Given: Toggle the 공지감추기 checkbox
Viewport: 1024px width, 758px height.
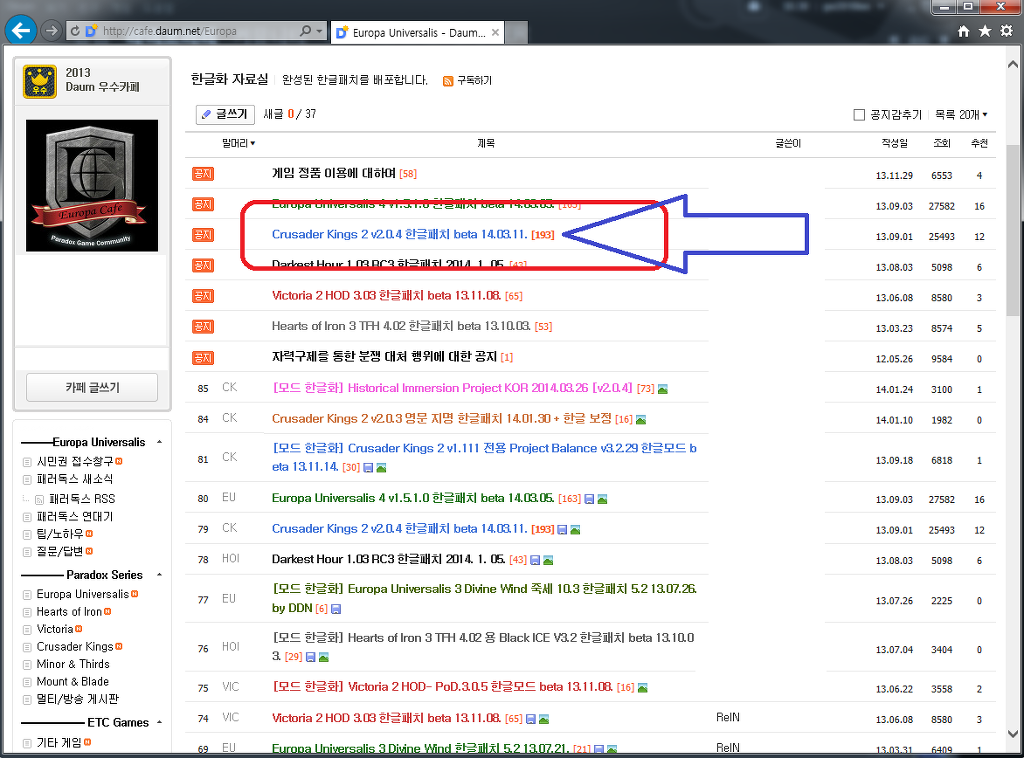Looking at the screenshot, I should [859, 115].
